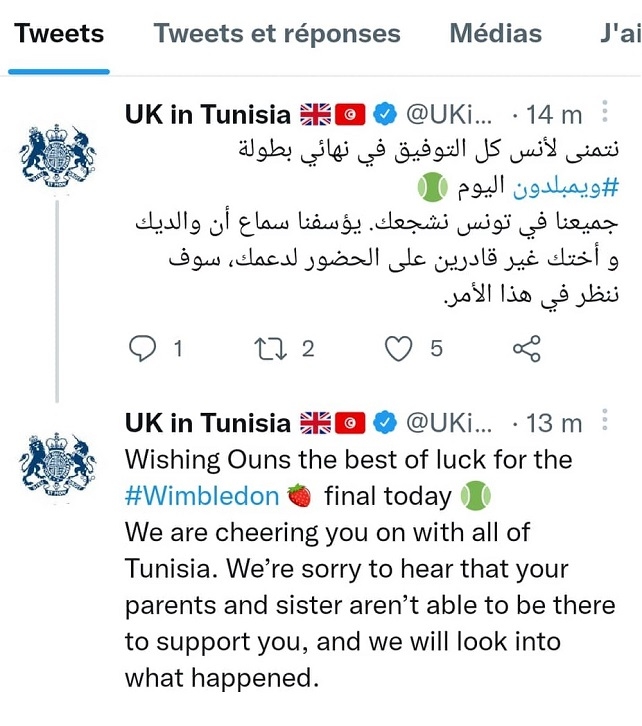Open more options menu on second tweet
This screenshot has width=642, height=726.
coord(605,420)
